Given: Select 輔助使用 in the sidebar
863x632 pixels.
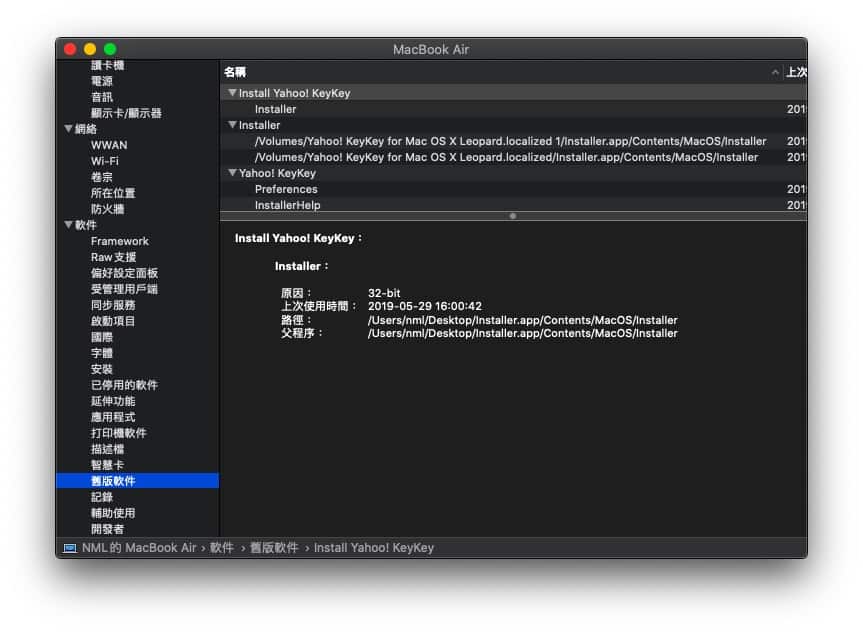Looking at the screenshot, I should (113, 512).
